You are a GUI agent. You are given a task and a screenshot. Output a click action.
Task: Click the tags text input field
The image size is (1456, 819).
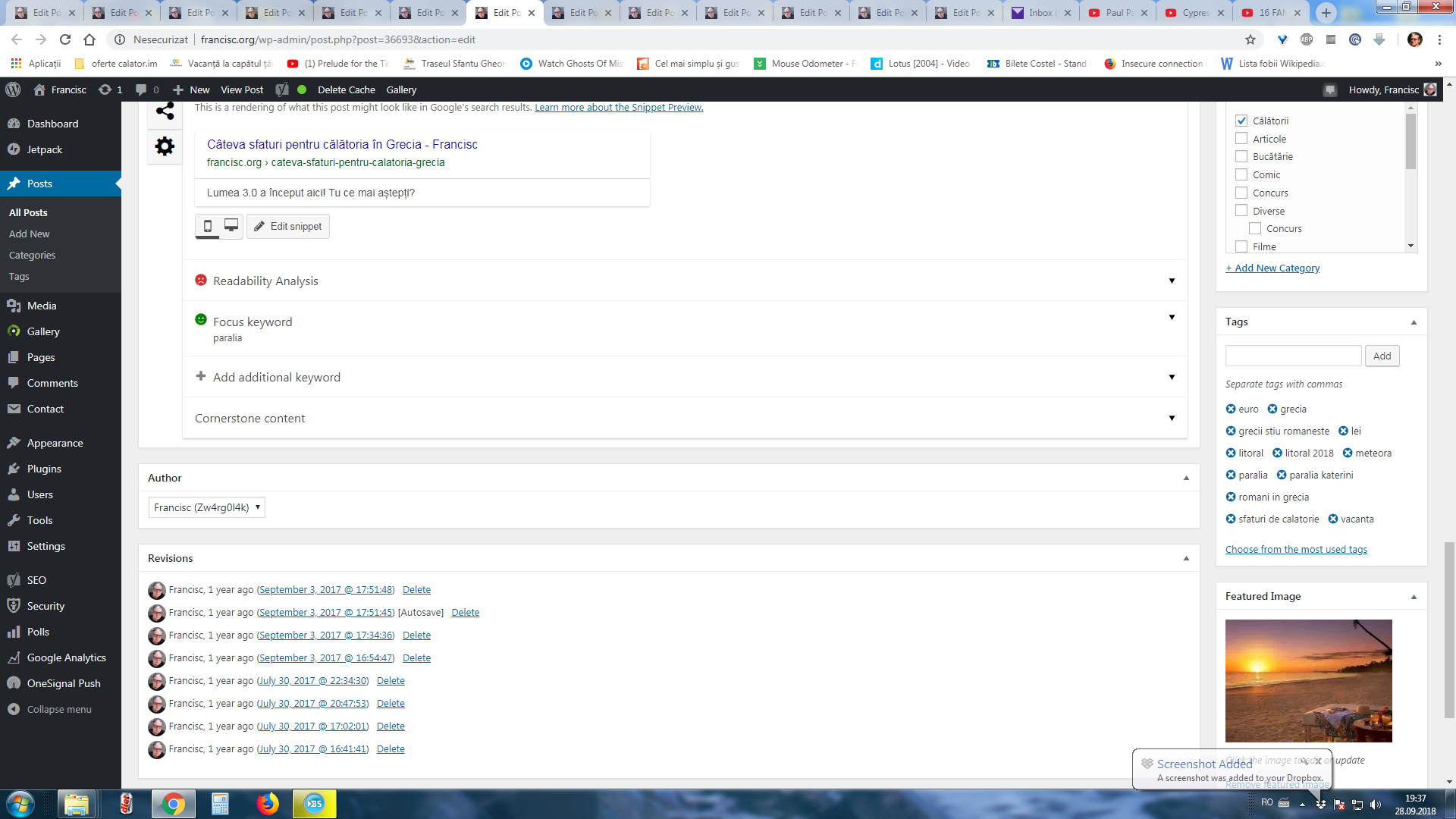[1293, 356]
